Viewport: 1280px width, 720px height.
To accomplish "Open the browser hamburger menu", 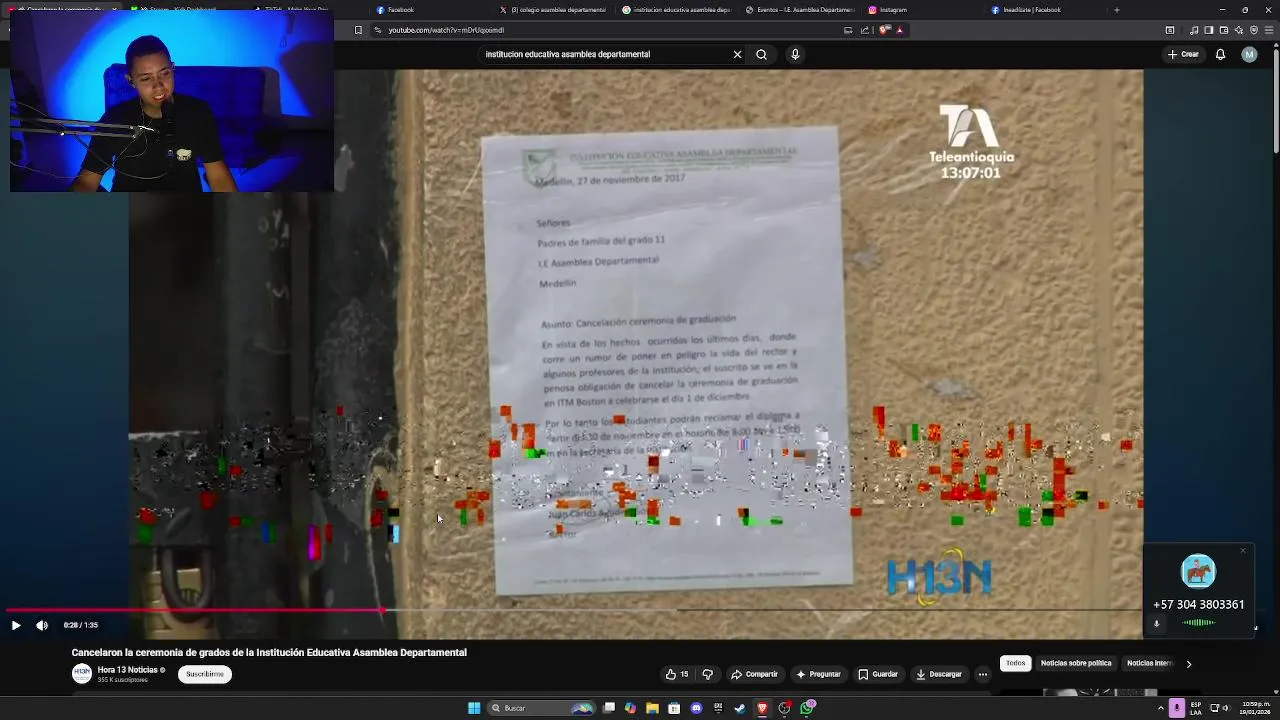I will coord(1269,30).
